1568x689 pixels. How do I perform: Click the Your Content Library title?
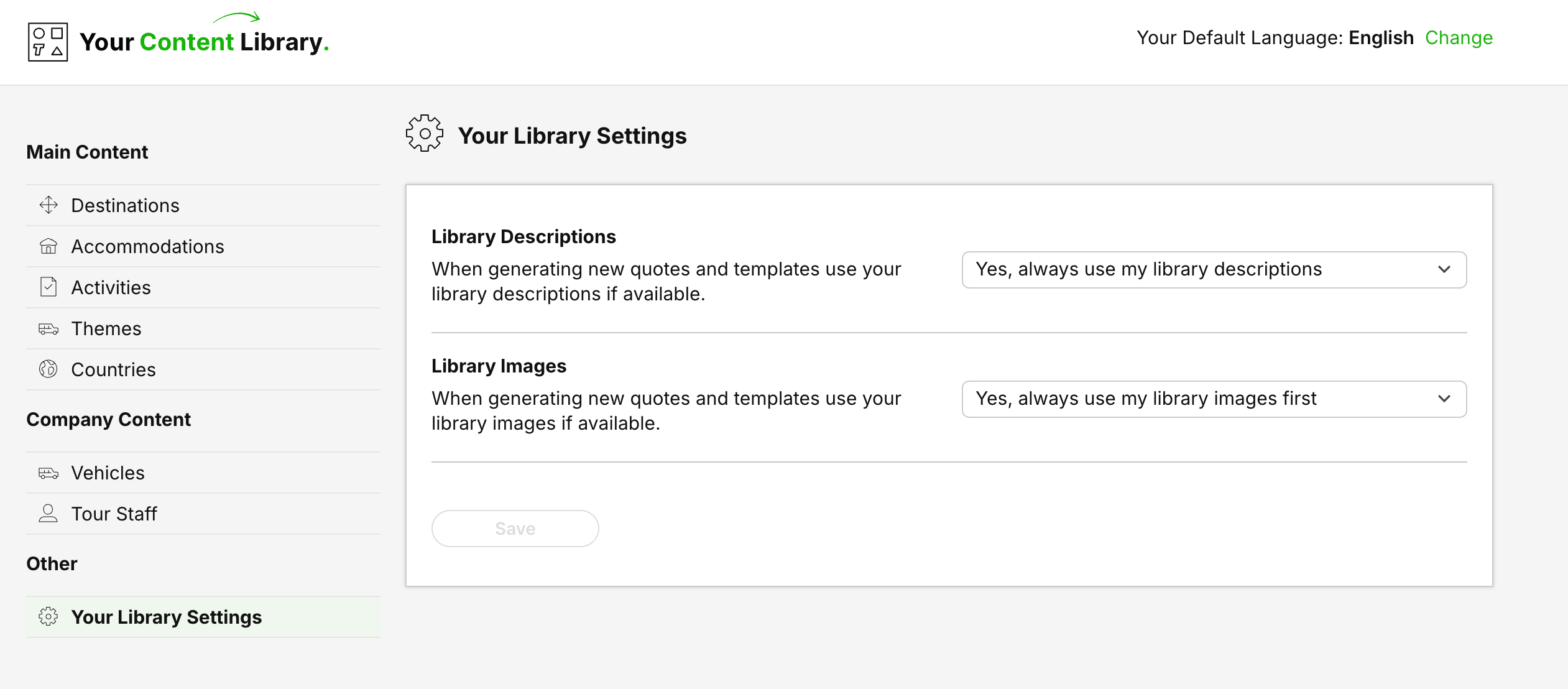click(204, 42)
